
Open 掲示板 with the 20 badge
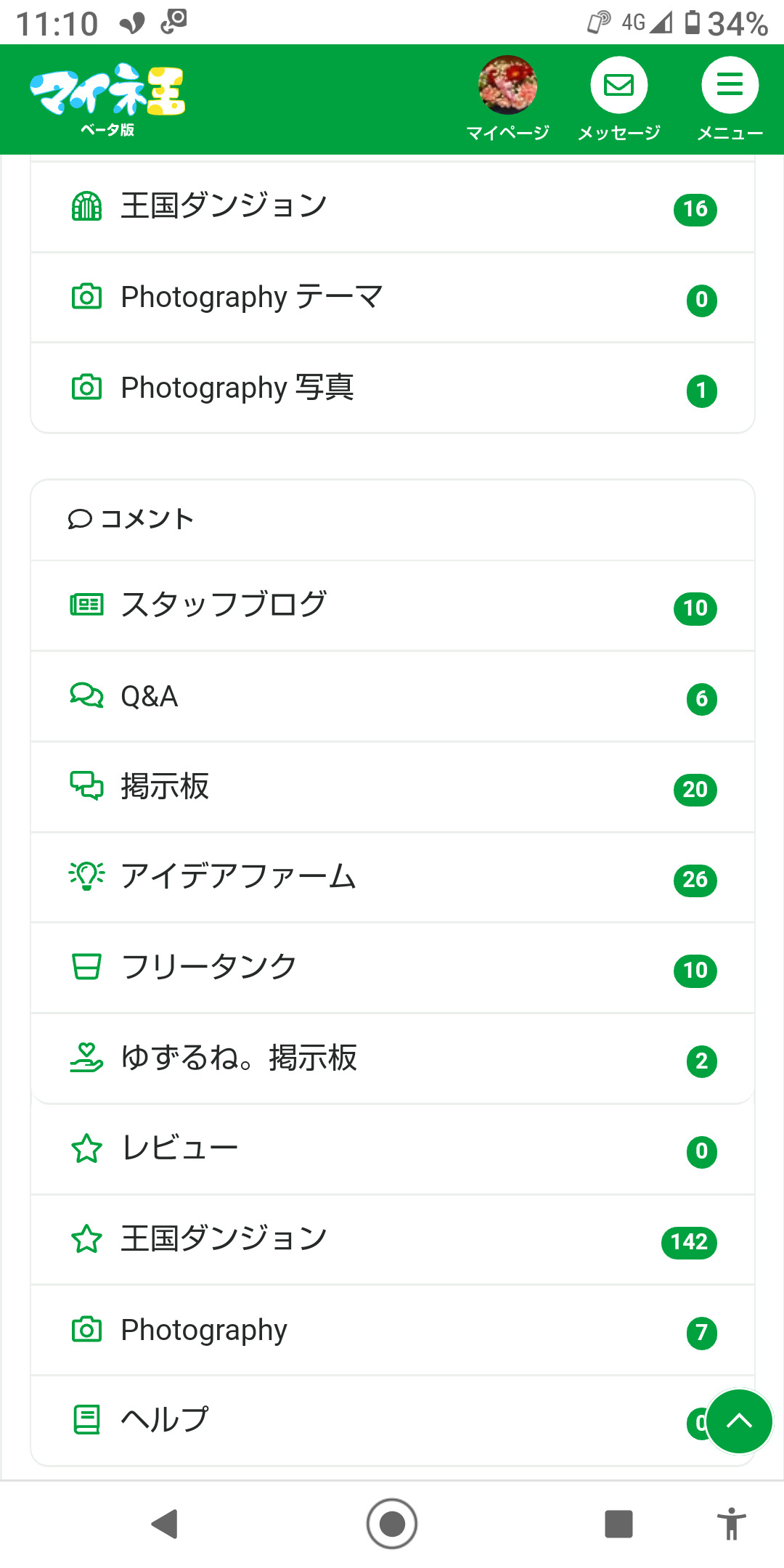coord(392,787)
